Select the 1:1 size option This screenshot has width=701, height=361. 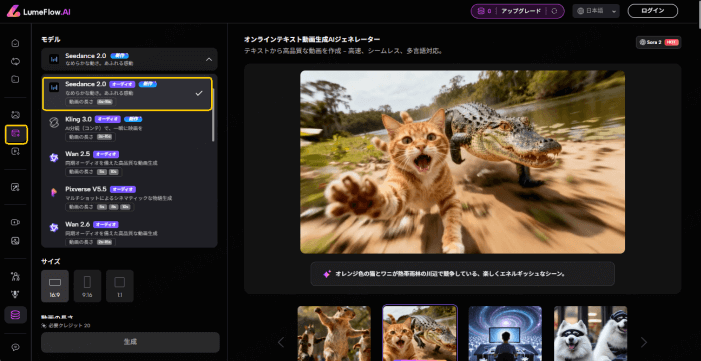pos(120,286)
